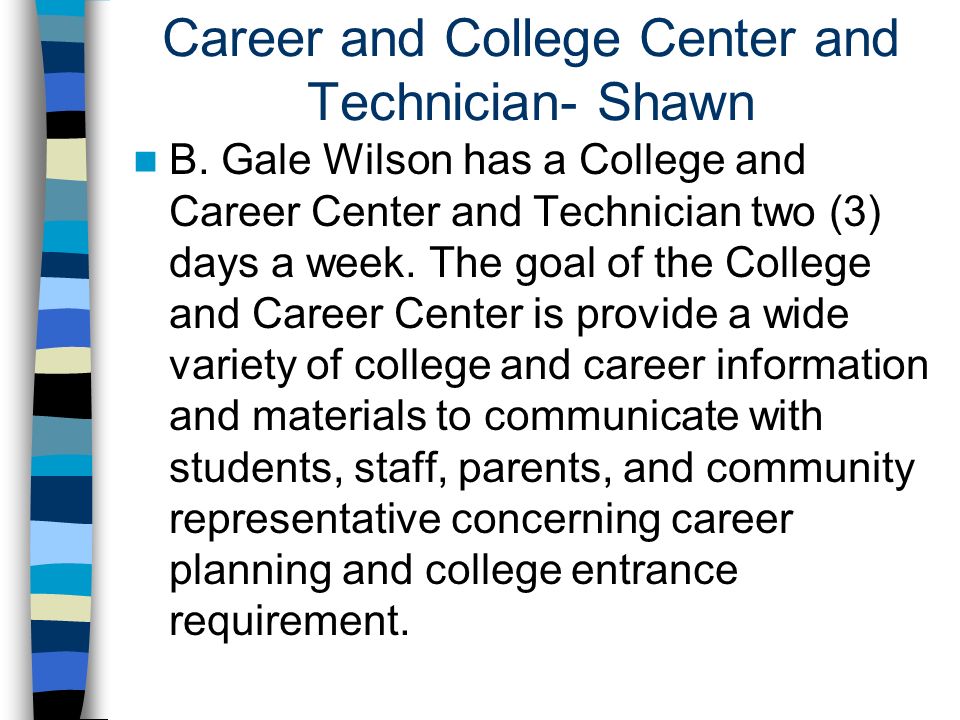
Task: Select the phrase 'Technician two' in the body
Action: click(x=674, y=212)
